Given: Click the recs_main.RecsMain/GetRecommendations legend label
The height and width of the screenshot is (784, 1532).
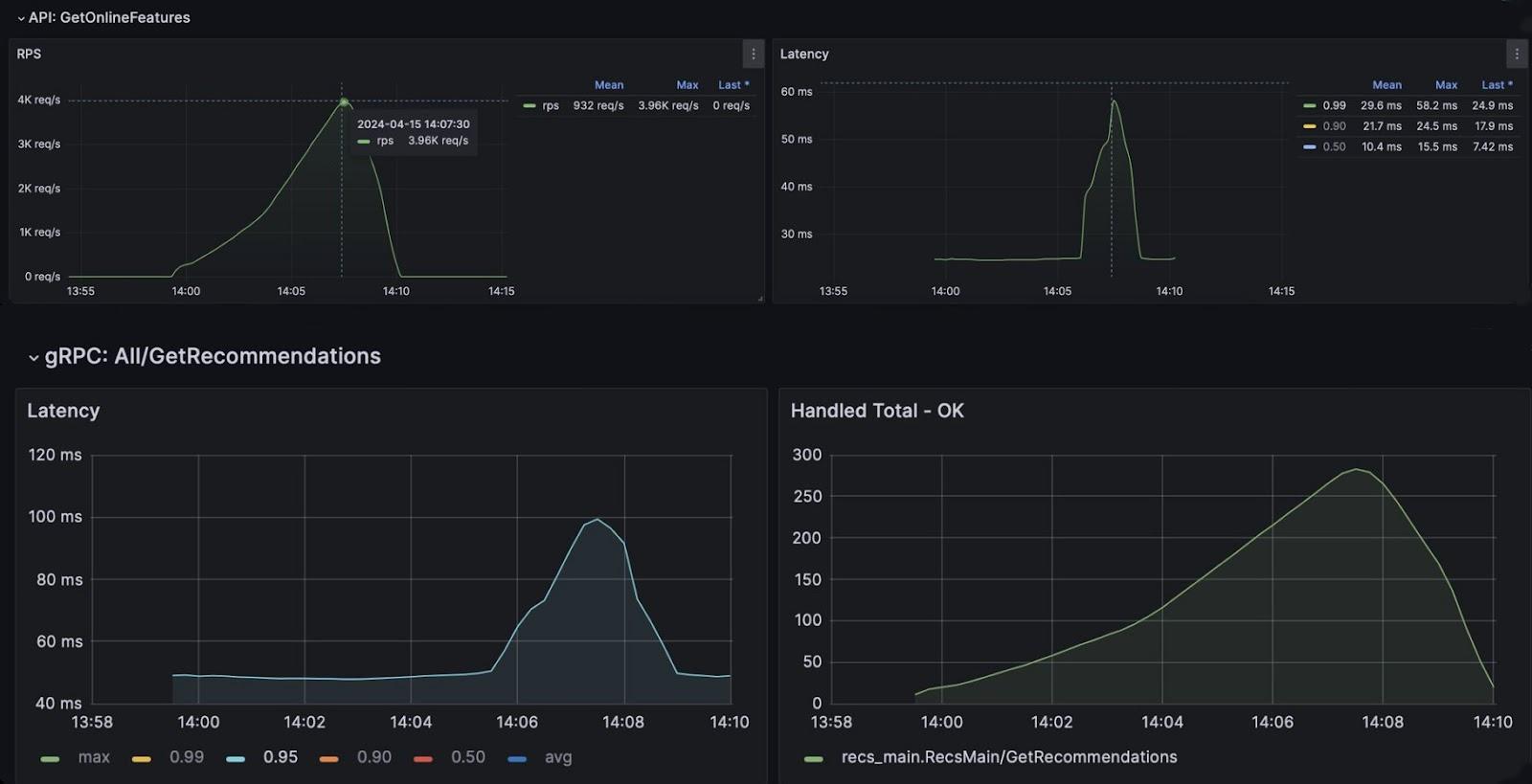Looking at the screenshot, I should click(x=1008, y=757).
